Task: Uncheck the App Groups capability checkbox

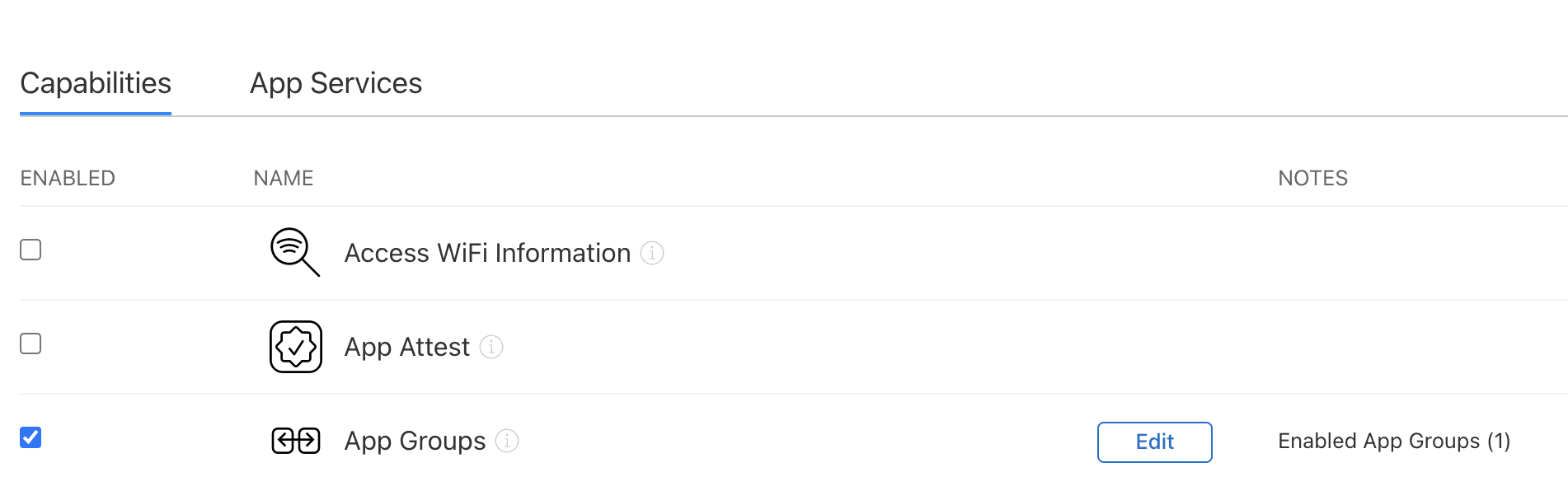Action: click(x=31, y=437)
